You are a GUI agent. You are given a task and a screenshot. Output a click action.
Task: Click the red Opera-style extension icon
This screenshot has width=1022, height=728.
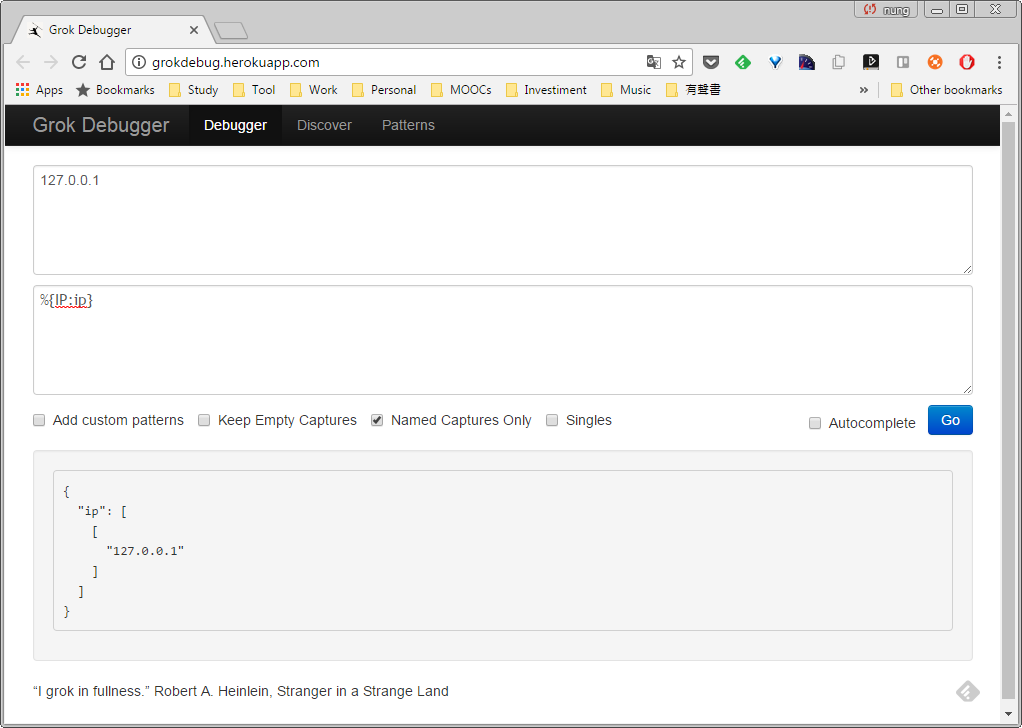point(967,63)
